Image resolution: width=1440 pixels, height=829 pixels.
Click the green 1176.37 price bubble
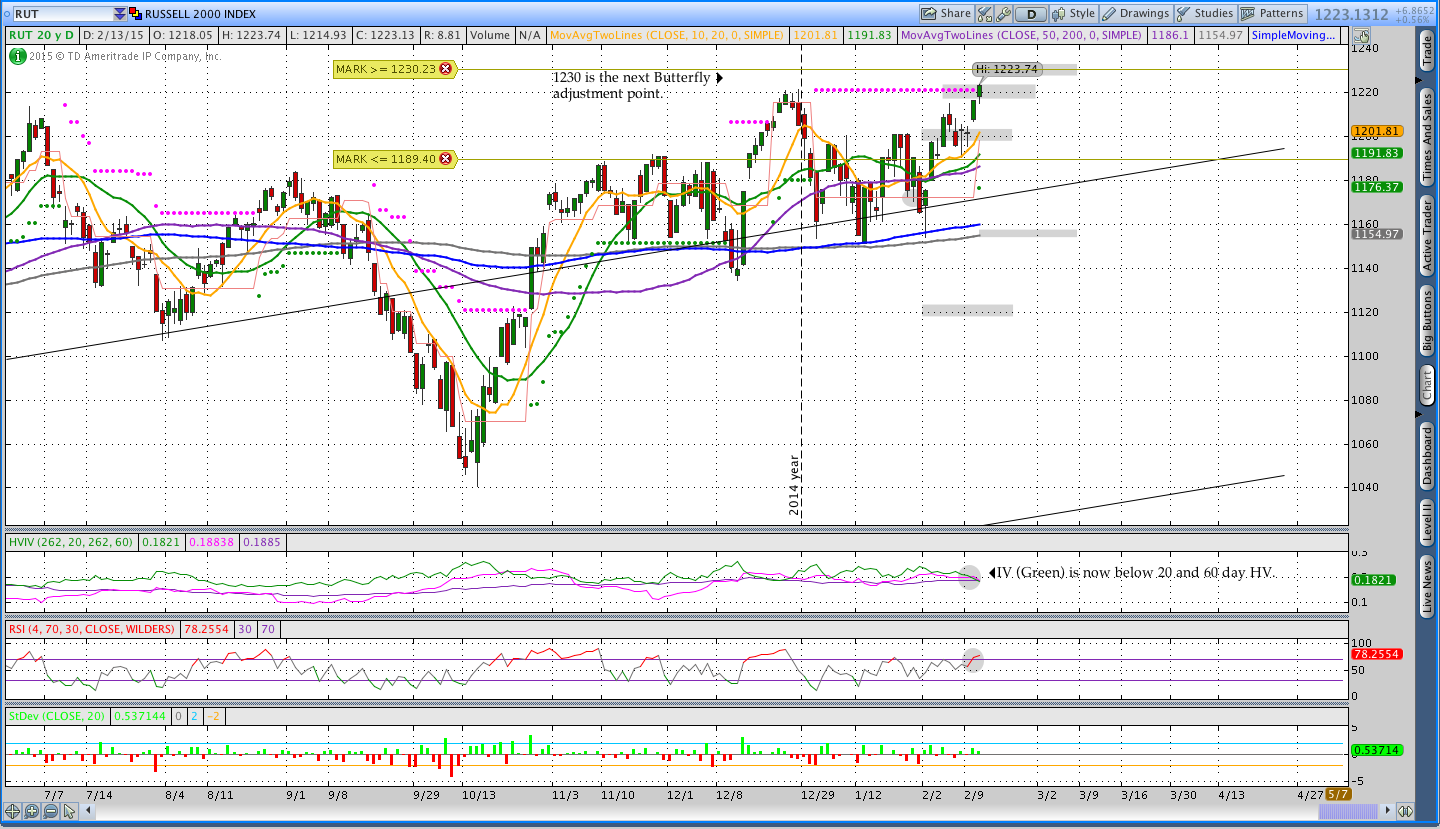click(1376, 187)
